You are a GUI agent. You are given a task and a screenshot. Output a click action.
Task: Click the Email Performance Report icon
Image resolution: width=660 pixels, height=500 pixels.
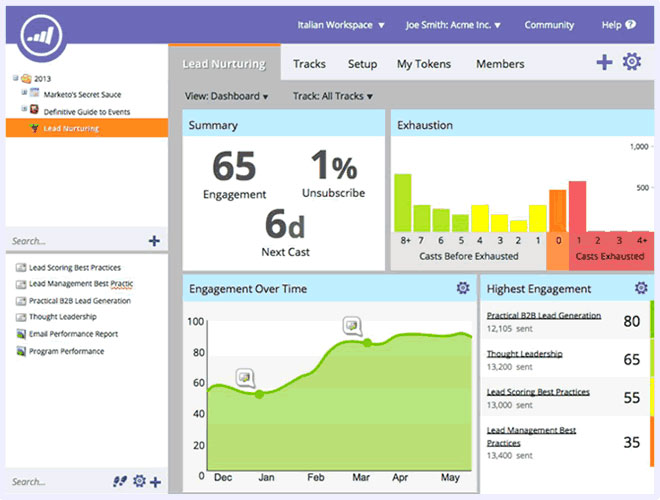click(21, 334)
